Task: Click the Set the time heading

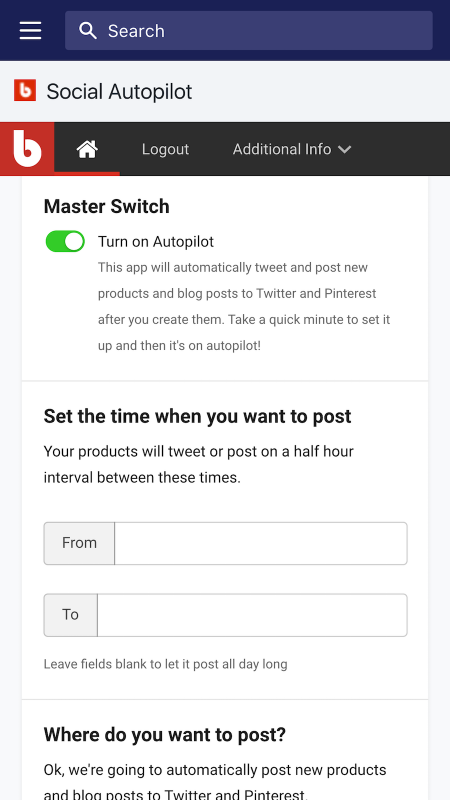Action: (x=197, y=416)
